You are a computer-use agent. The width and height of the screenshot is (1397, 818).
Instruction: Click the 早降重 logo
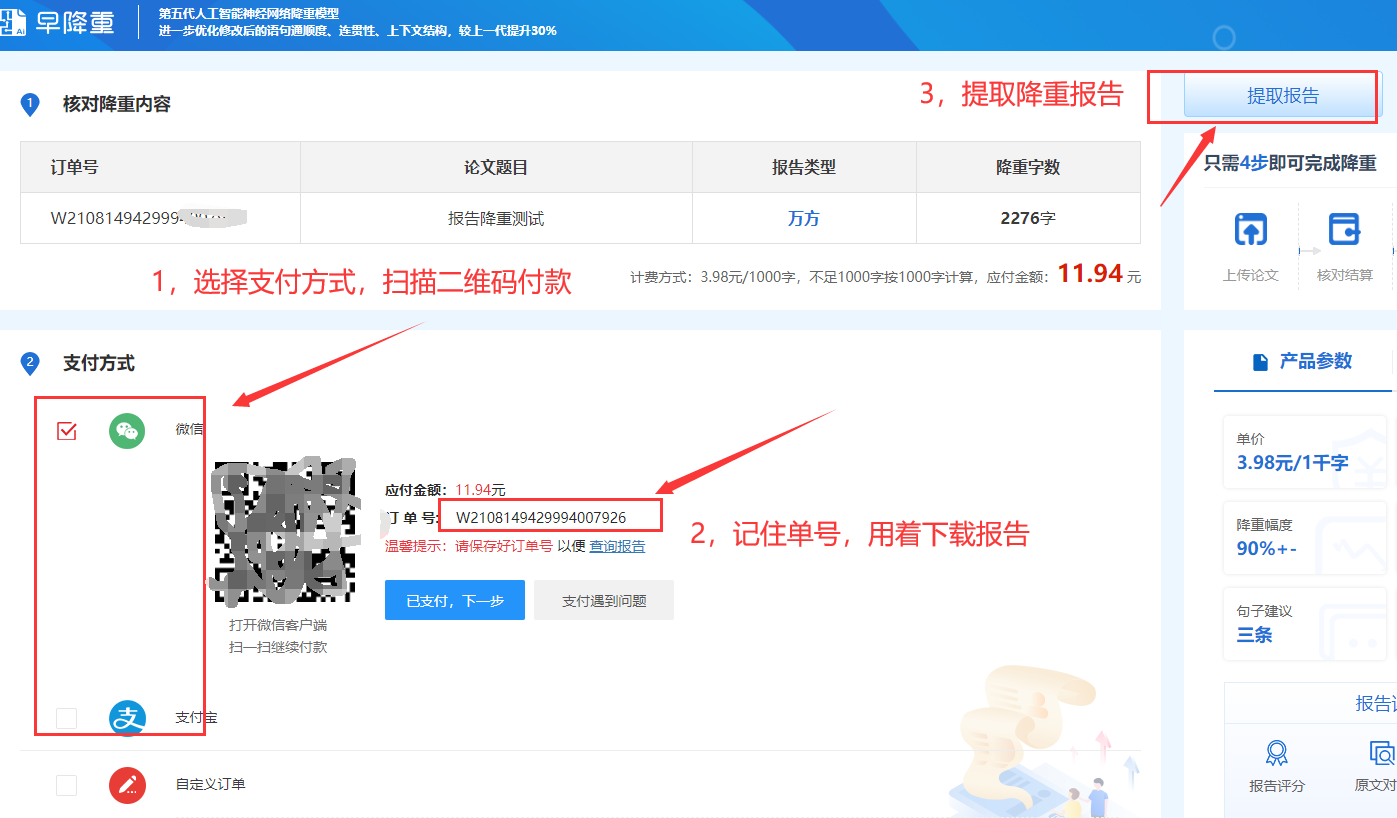coord(58,22)
